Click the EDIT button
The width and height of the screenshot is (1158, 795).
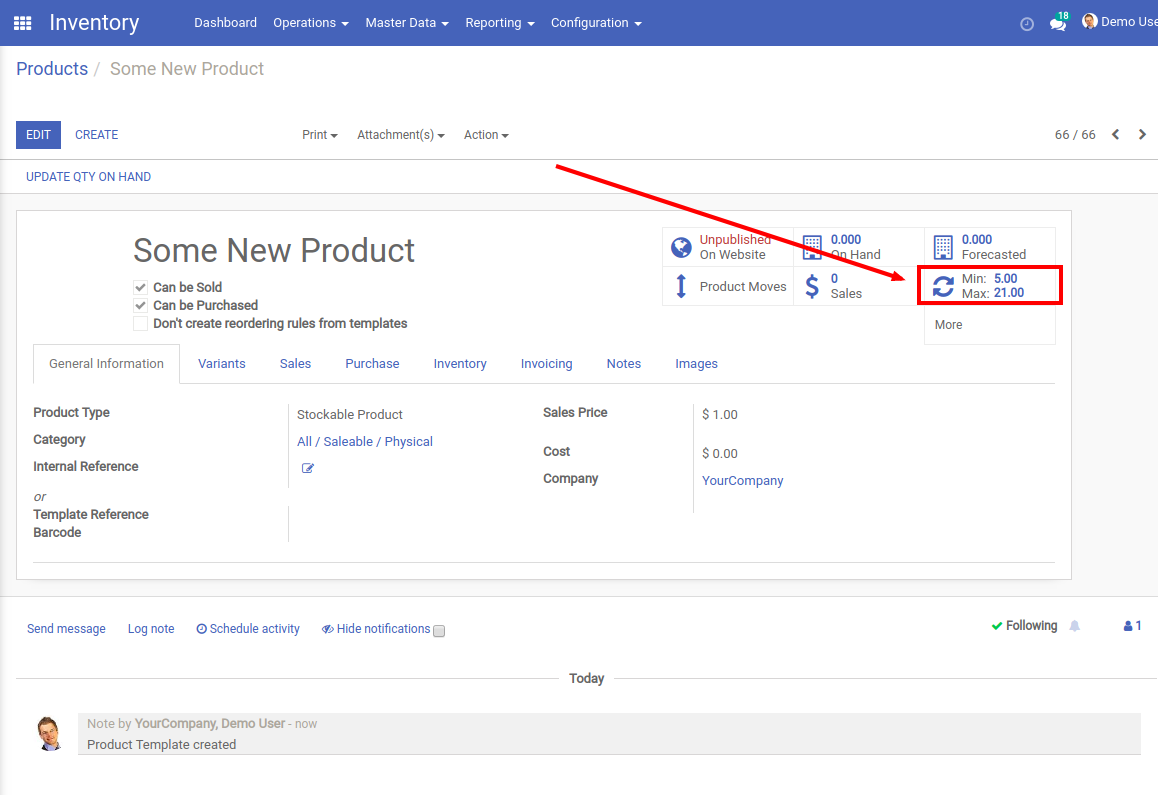click(x=37, y=134)
